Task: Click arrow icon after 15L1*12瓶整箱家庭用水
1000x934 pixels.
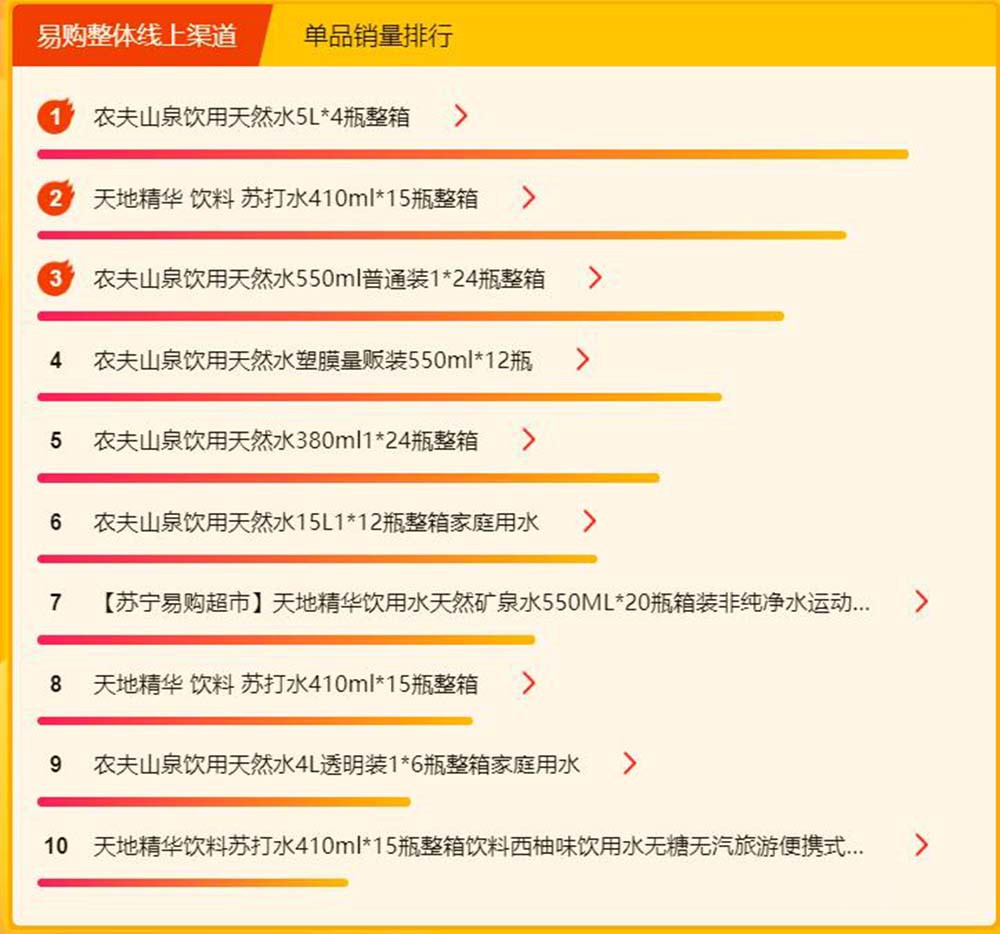Action: pyautogui.click(x=589, y=521)
